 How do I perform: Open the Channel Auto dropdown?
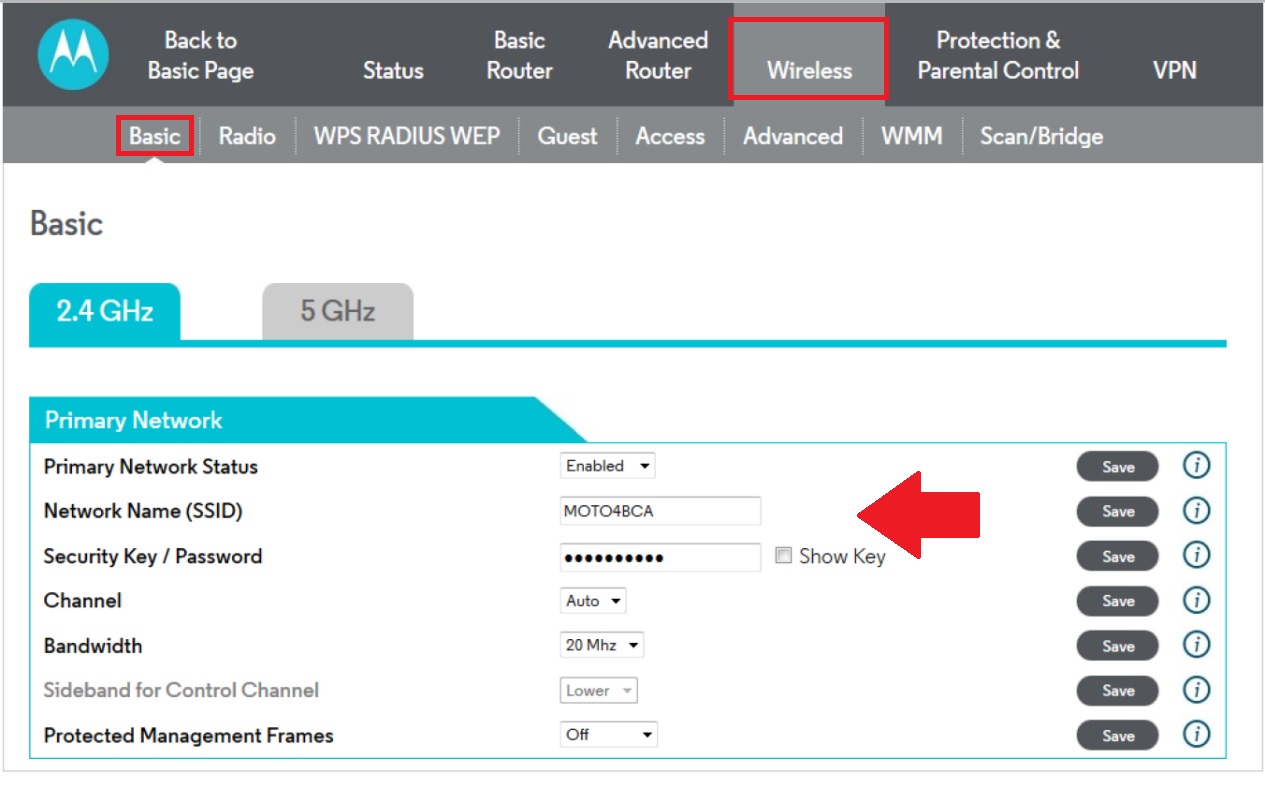593,601
